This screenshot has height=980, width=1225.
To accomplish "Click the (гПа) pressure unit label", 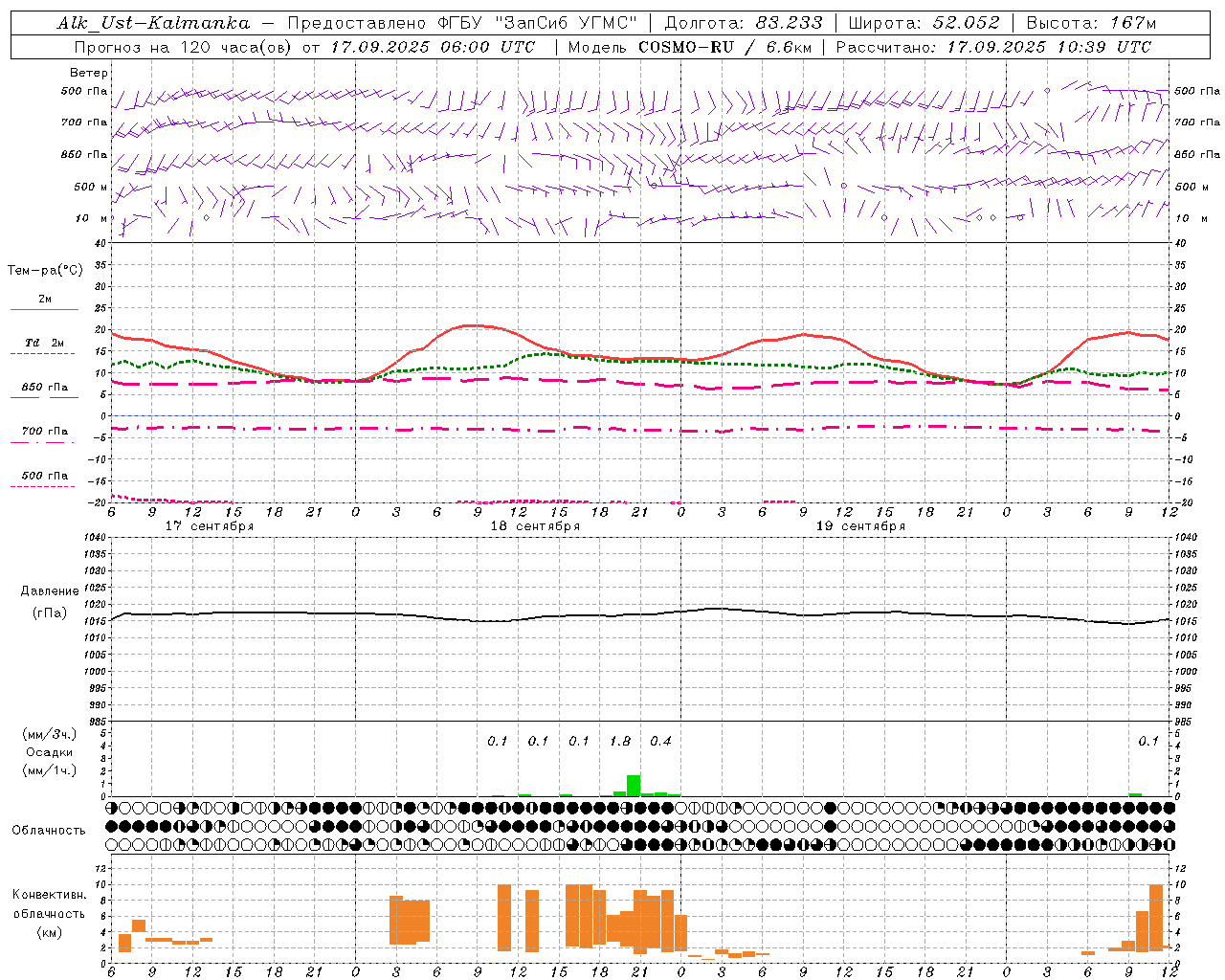I will [50, 613].
